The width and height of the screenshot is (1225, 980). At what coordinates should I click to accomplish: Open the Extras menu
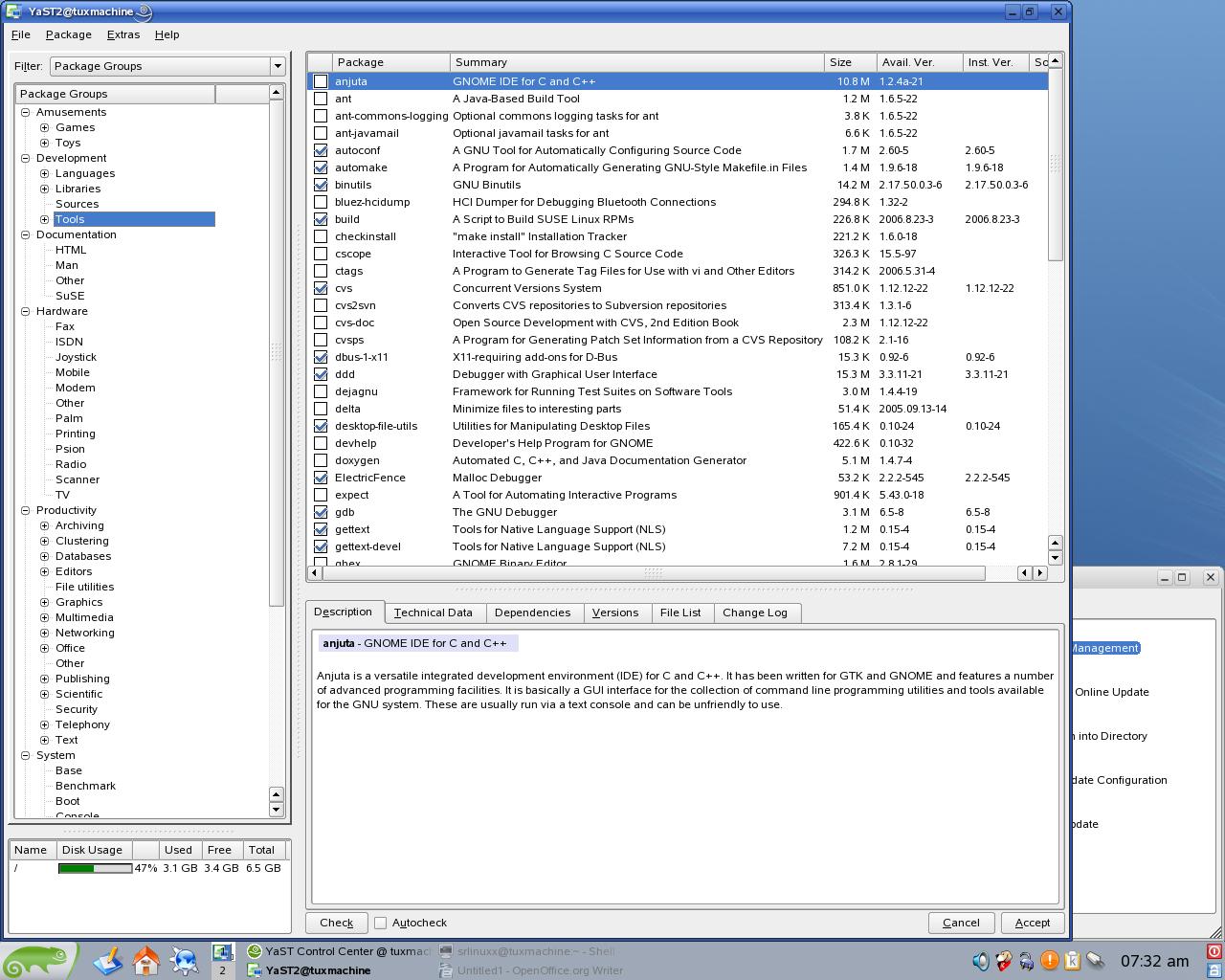coord(123,34)
